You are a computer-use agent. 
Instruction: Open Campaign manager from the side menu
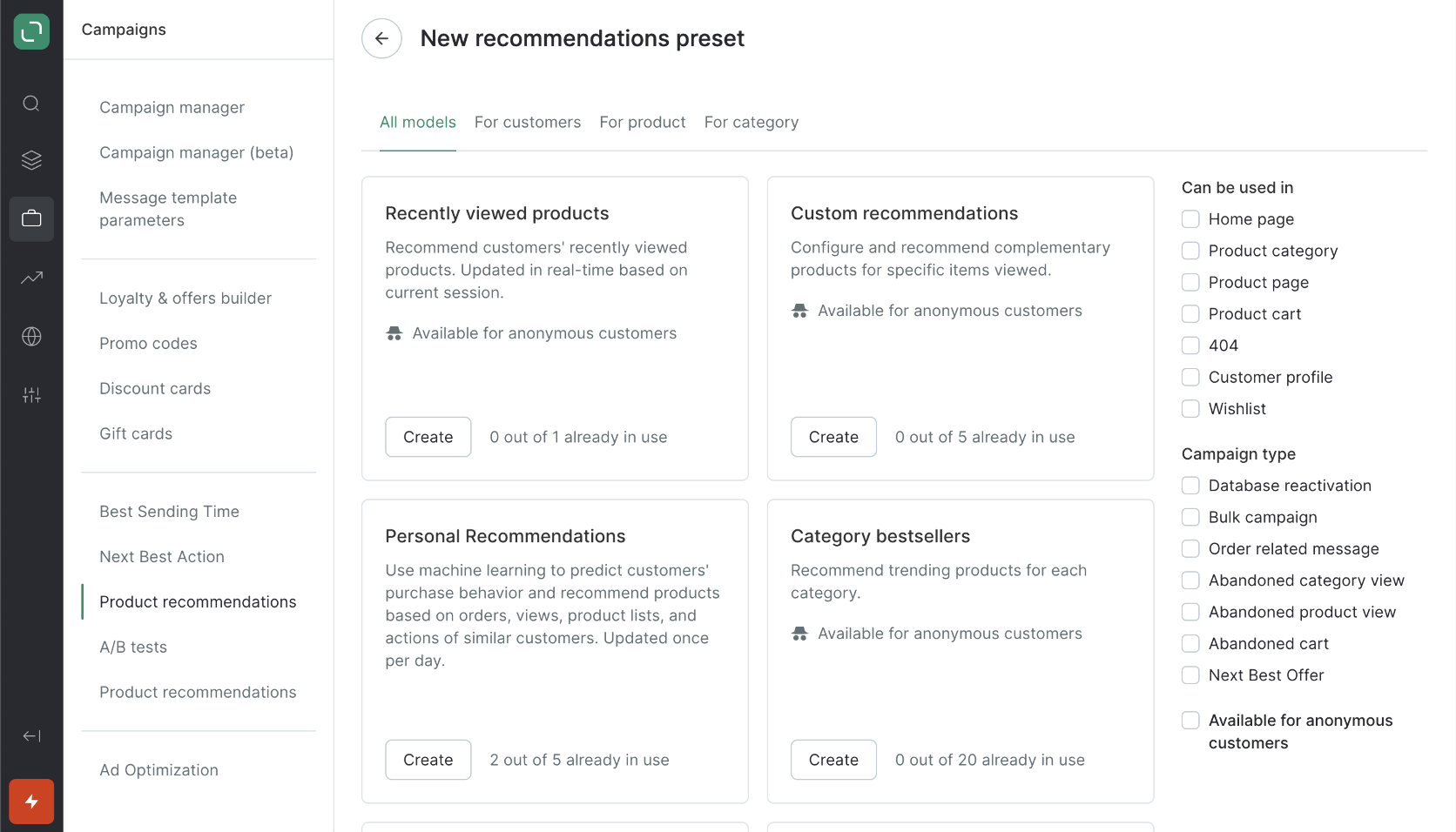(172, 107)
